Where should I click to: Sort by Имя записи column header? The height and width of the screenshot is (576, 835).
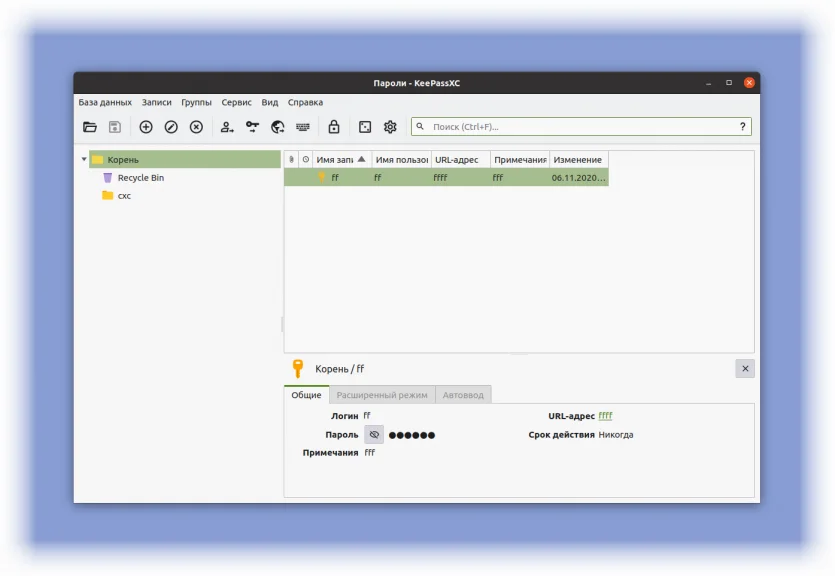click(x=342, y=160)
